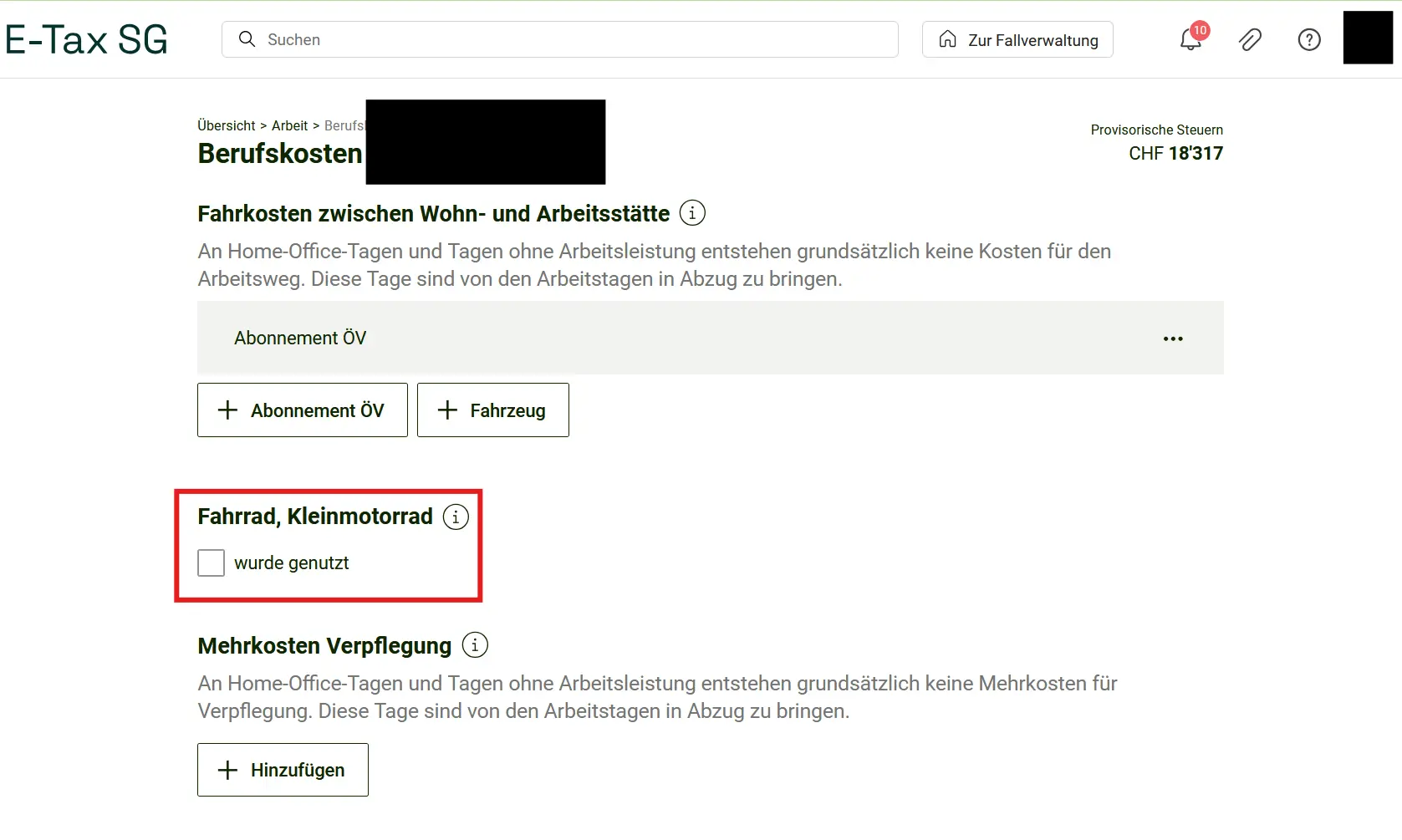Viewport: 1402px width, 840px height.
Task: Go to Übersicht in the breadcrumb
Action: click(x=227, y=125)
